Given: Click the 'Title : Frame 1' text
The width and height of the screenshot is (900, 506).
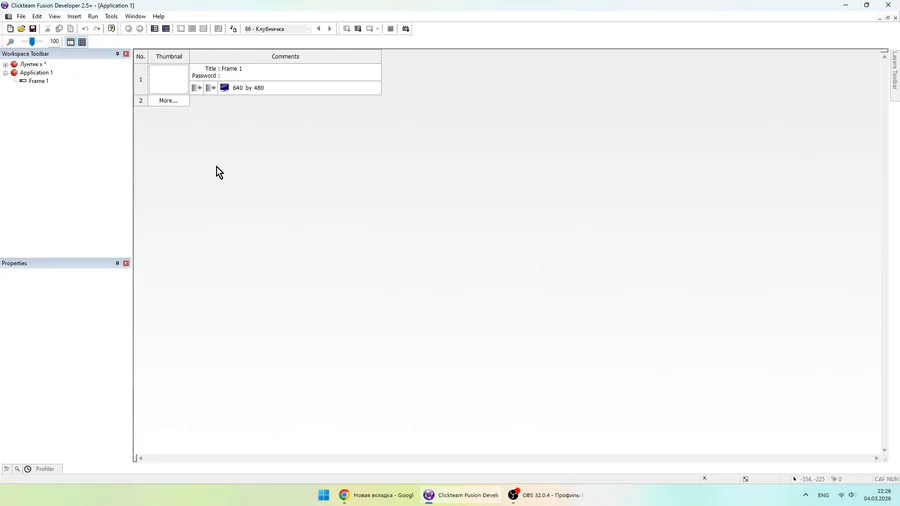Looking at the screenshot, I should coord(223,68).
